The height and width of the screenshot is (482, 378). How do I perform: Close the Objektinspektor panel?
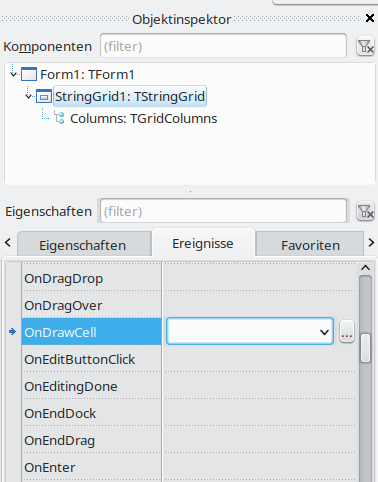click(370, 18)
